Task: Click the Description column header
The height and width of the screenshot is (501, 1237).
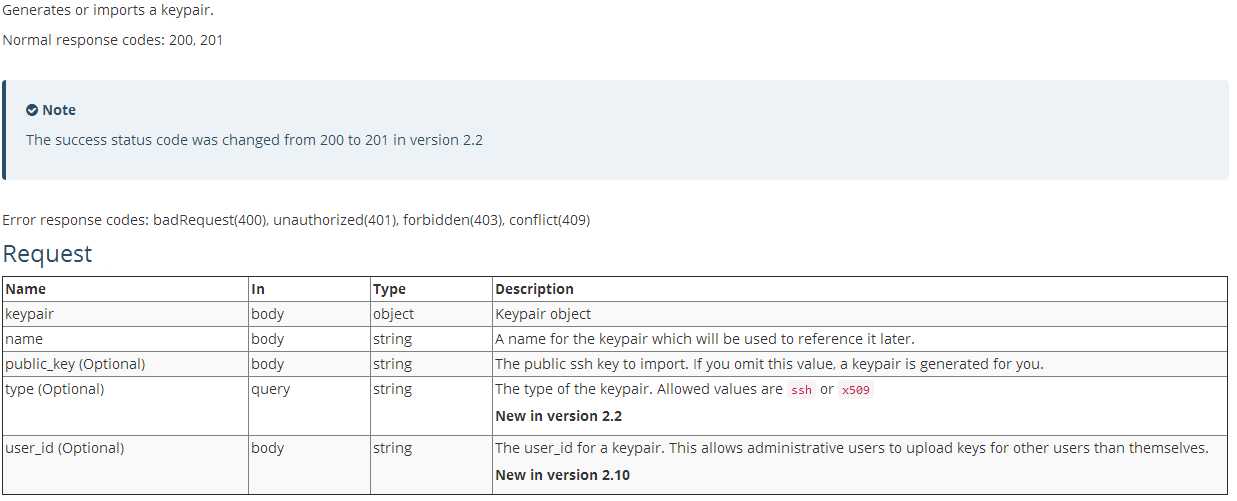Action: coord(535,289)
